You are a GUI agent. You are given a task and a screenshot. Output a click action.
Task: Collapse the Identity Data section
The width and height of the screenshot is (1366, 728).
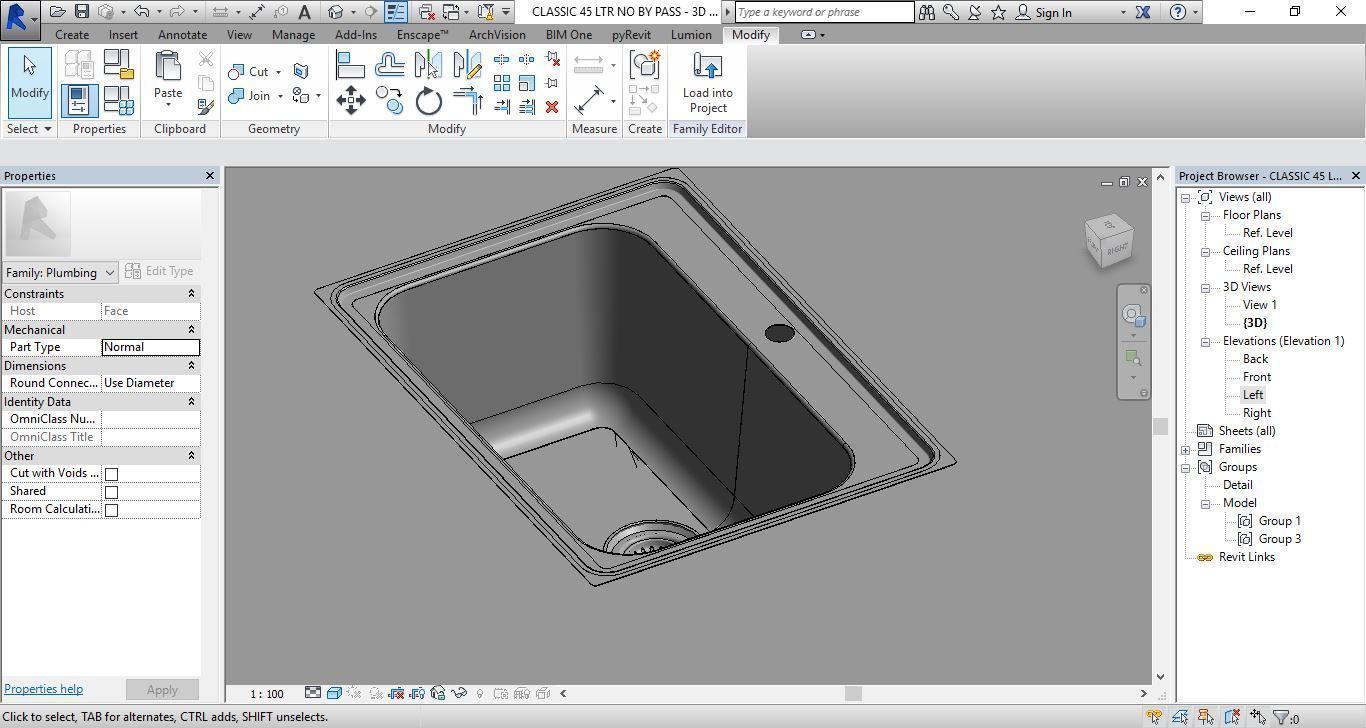point(191,402)
